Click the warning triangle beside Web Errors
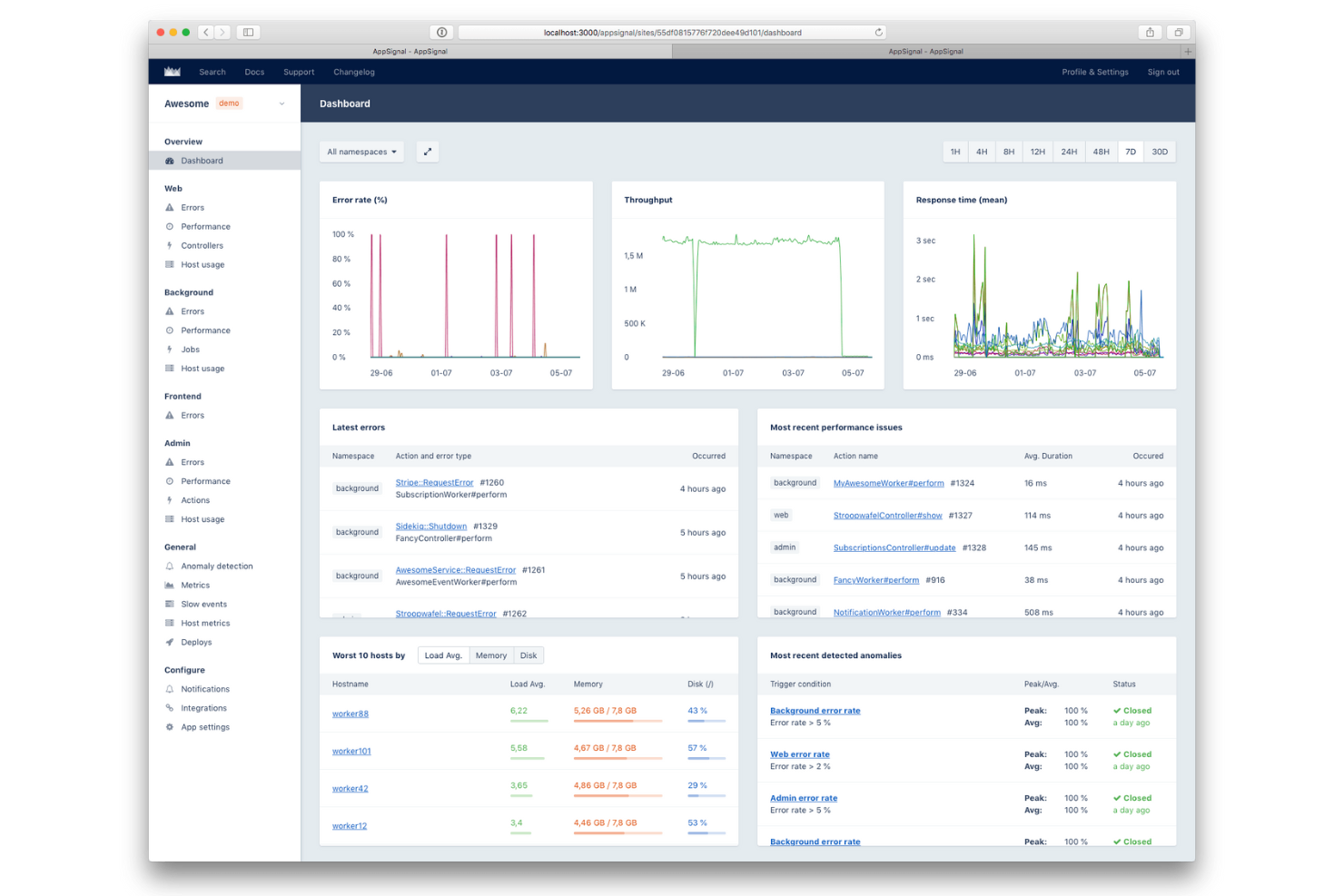 169,207
